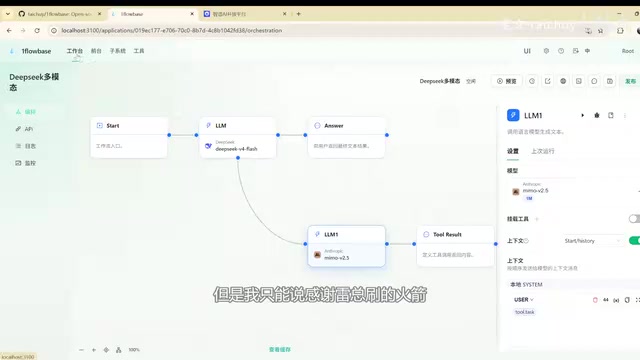Toggle the 挂载工具 mount tools switch

(x=634, y=219)
